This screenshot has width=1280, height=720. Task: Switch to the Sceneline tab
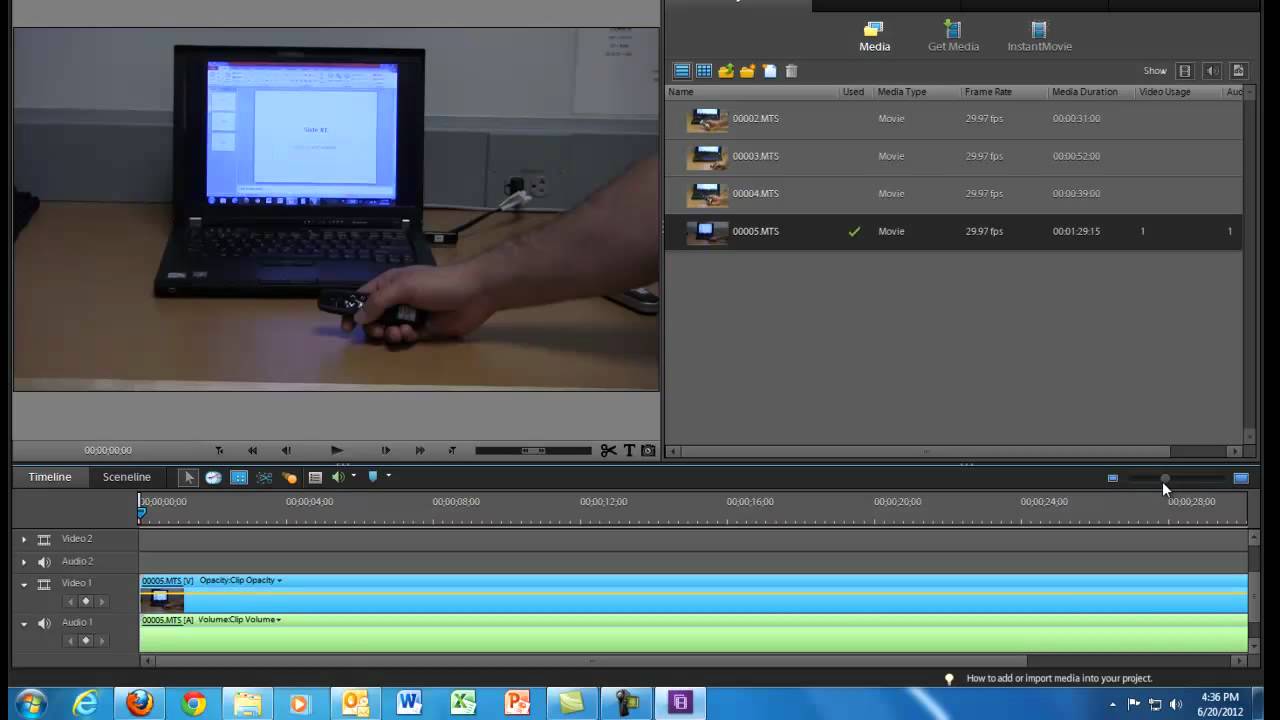[x=127, y=477]
